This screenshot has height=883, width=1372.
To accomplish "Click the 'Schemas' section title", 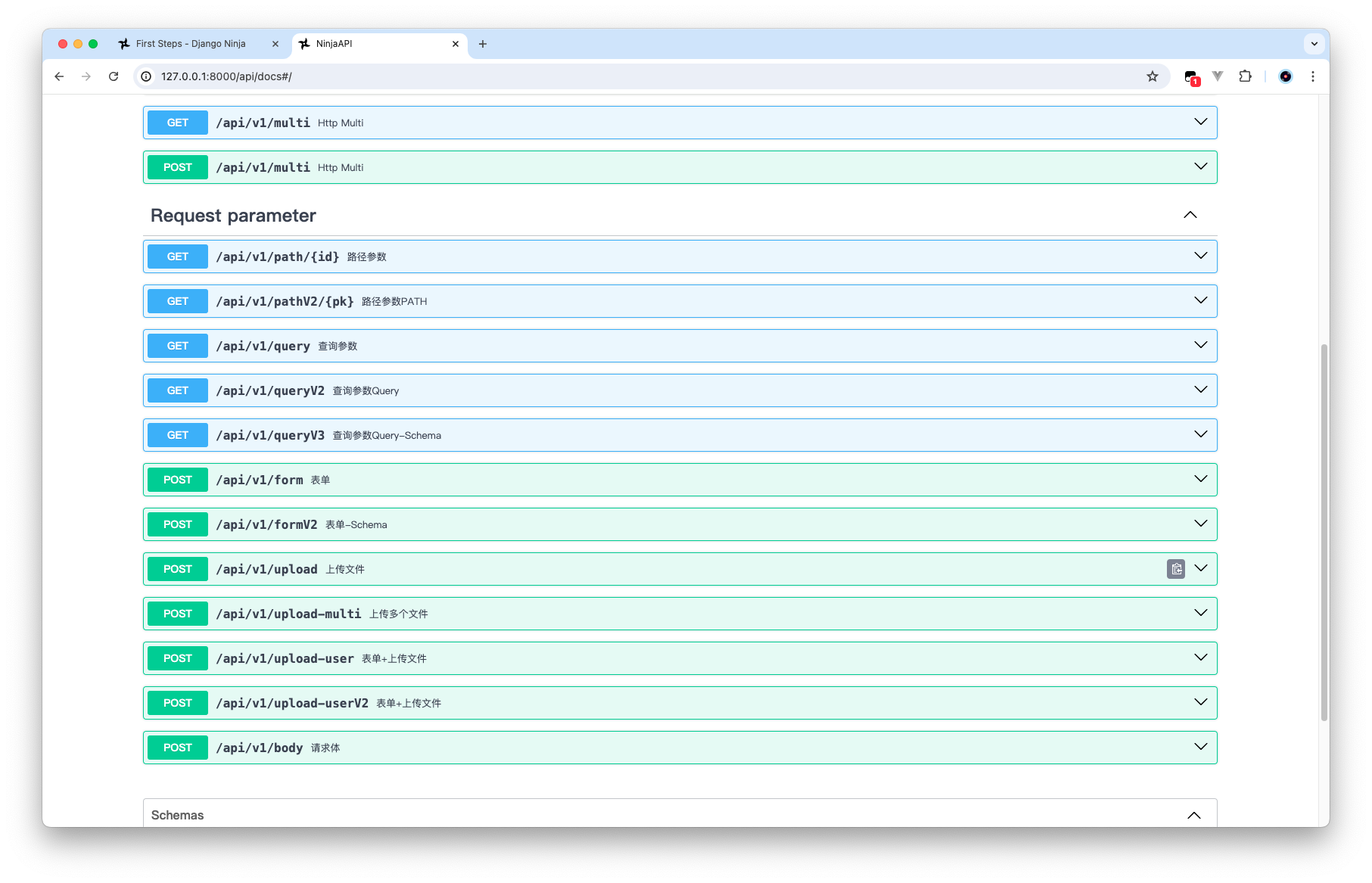I will pyautogui.click(x=177, y=815).
